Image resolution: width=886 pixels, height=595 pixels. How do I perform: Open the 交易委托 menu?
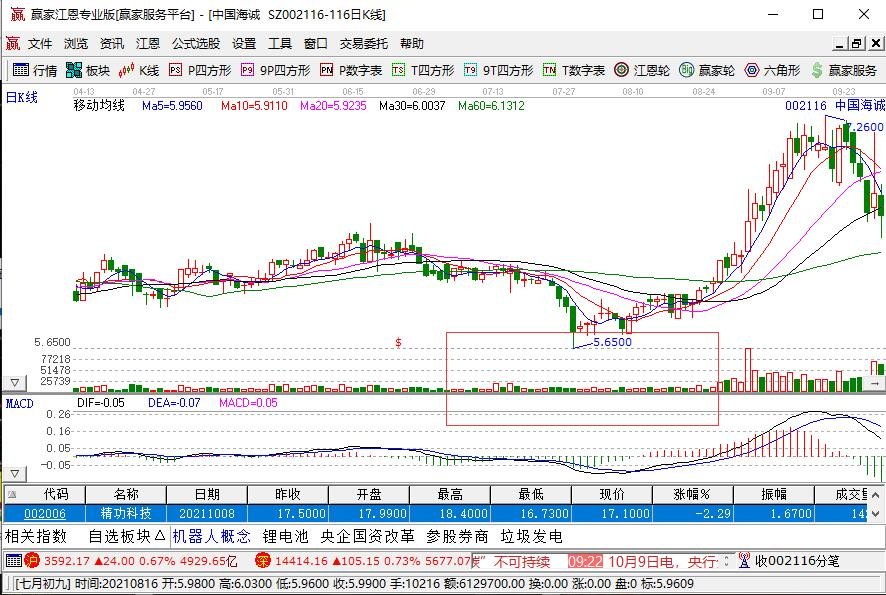pyautogui.click(x=363, y=44)
